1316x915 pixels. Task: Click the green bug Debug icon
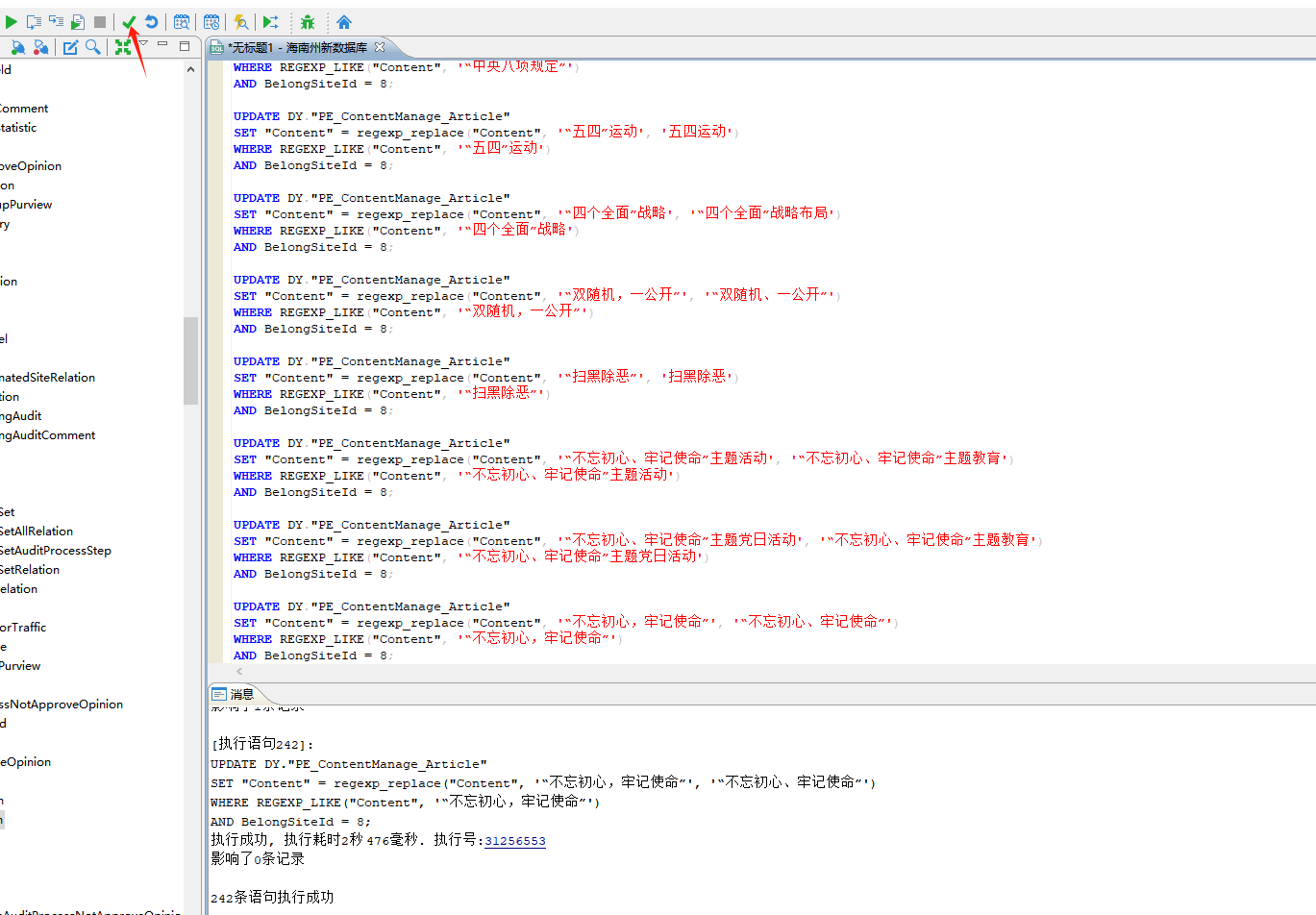[308, 21]
